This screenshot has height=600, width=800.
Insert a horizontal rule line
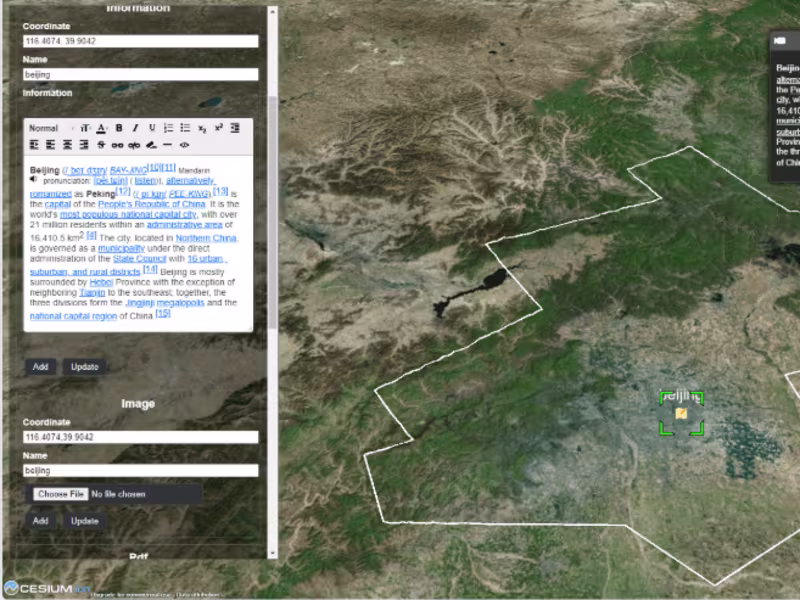167,145
